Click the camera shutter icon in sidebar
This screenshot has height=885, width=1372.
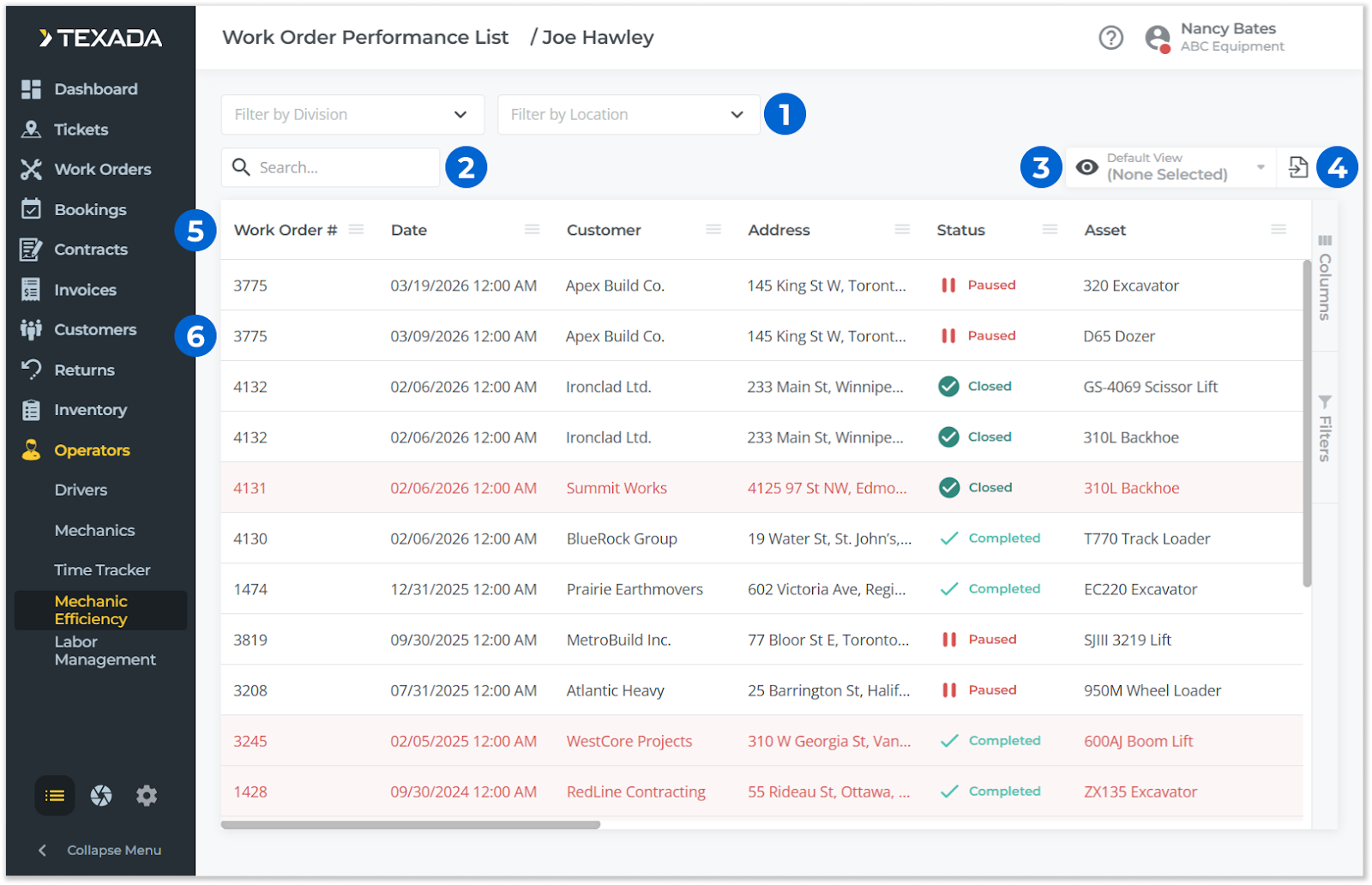click(x=101, y=796)
